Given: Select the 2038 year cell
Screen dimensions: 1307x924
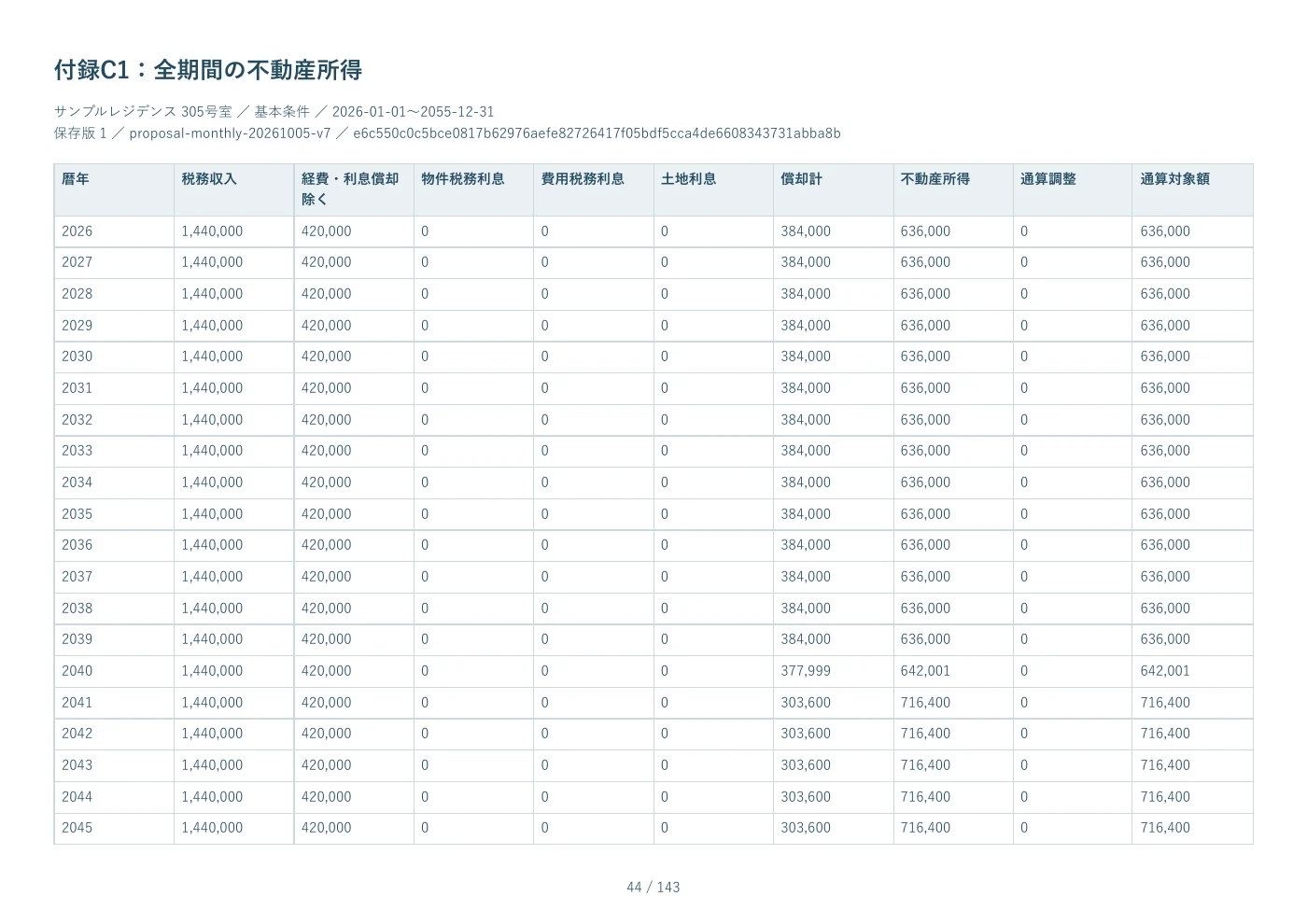Looking at the screenshot, I should click(114, 609).
